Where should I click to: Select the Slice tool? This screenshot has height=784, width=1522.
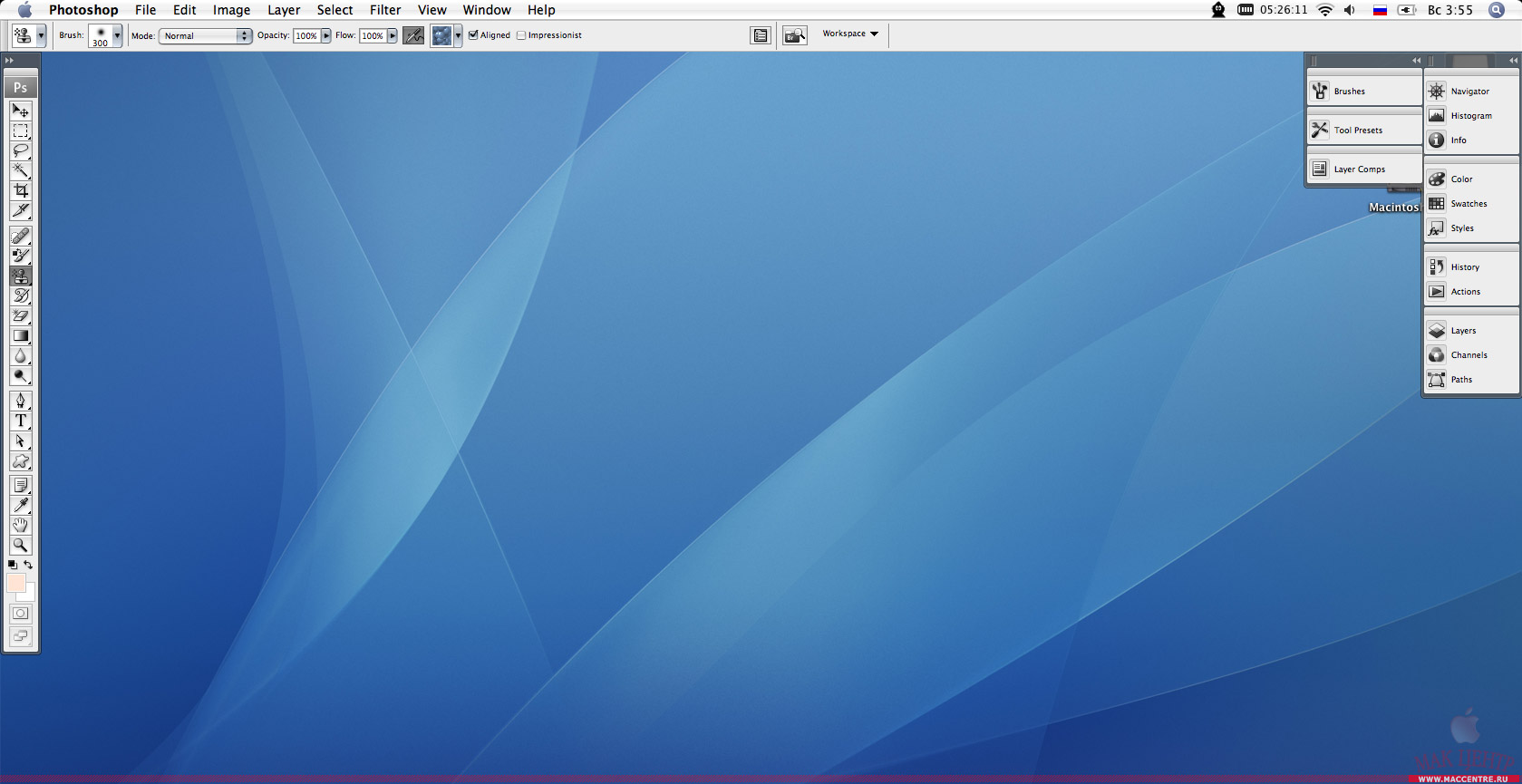[x=20, y=210]
